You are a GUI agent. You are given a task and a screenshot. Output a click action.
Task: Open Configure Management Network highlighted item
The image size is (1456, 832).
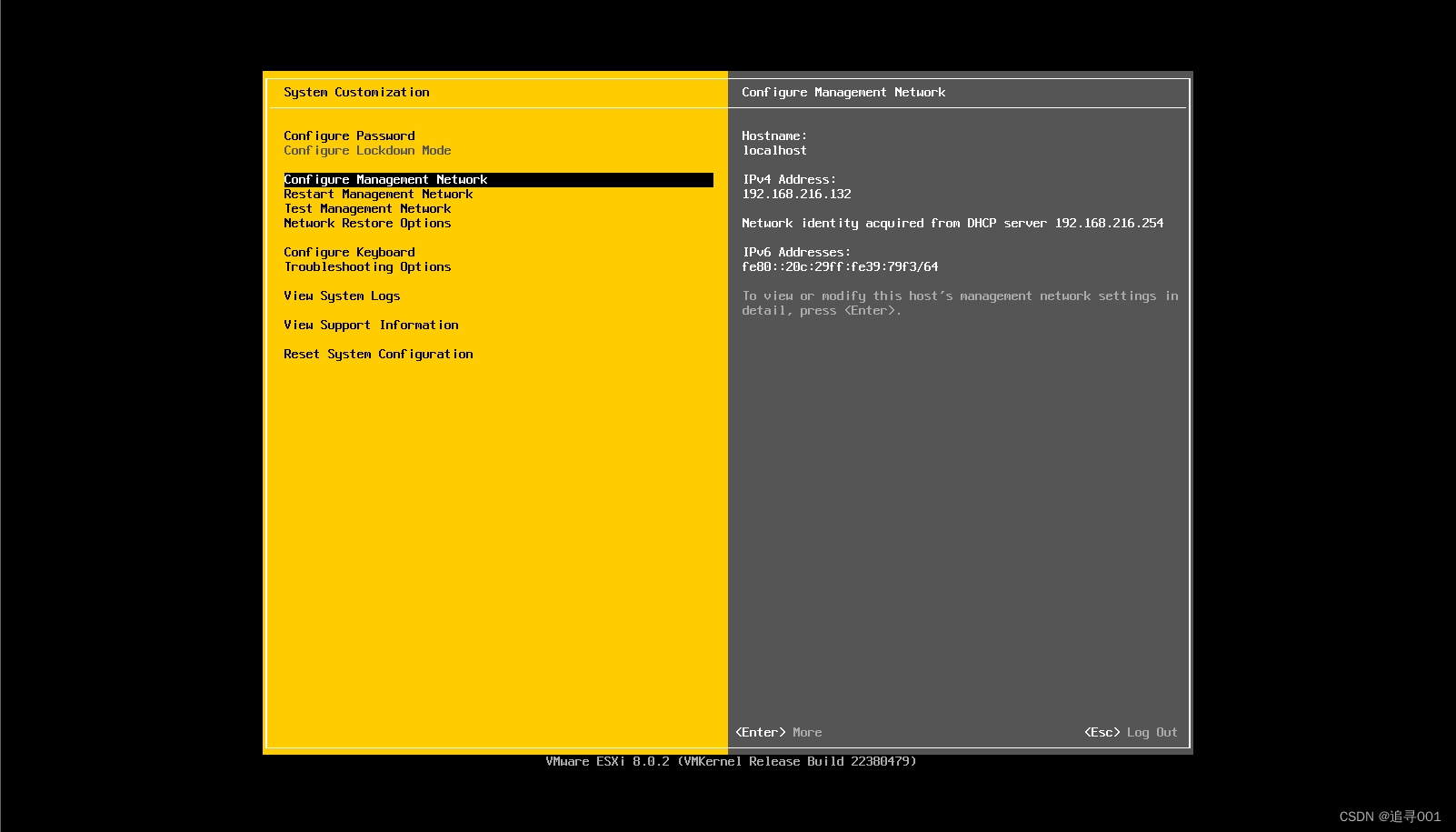498,180
